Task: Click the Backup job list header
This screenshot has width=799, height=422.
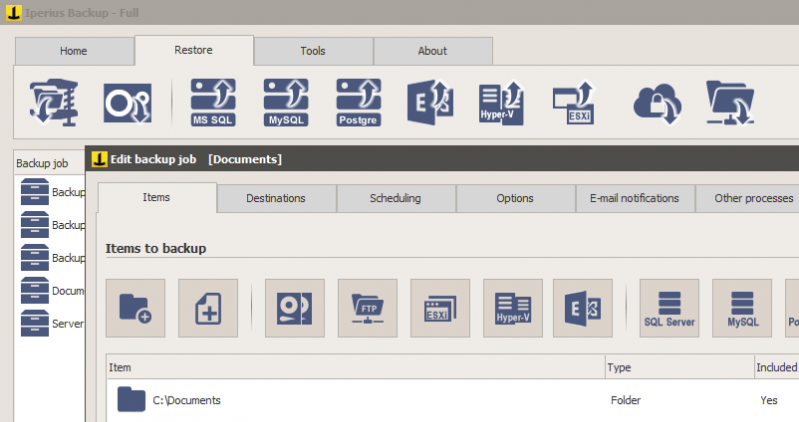Action: (49, 163)
